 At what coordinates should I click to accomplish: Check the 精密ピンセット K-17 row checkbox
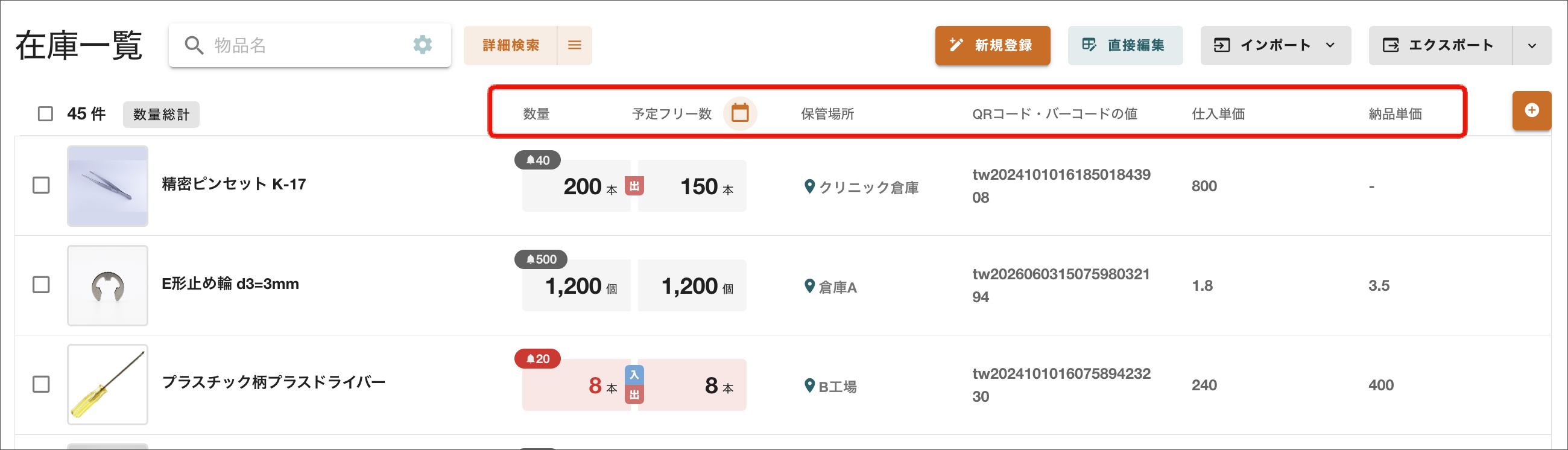click(x=41, y=185)
